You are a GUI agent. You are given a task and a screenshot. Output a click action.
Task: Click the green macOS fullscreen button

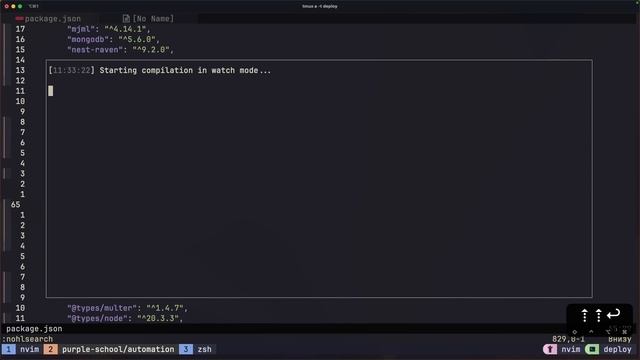(20, 6)
